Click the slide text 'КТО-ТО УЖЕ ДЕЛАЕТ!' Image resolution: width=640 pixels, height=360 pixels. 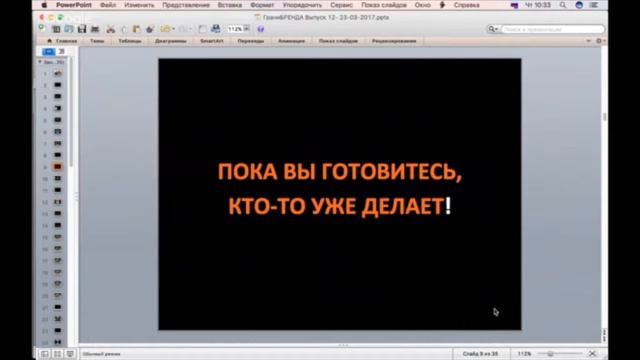point(340,206)
